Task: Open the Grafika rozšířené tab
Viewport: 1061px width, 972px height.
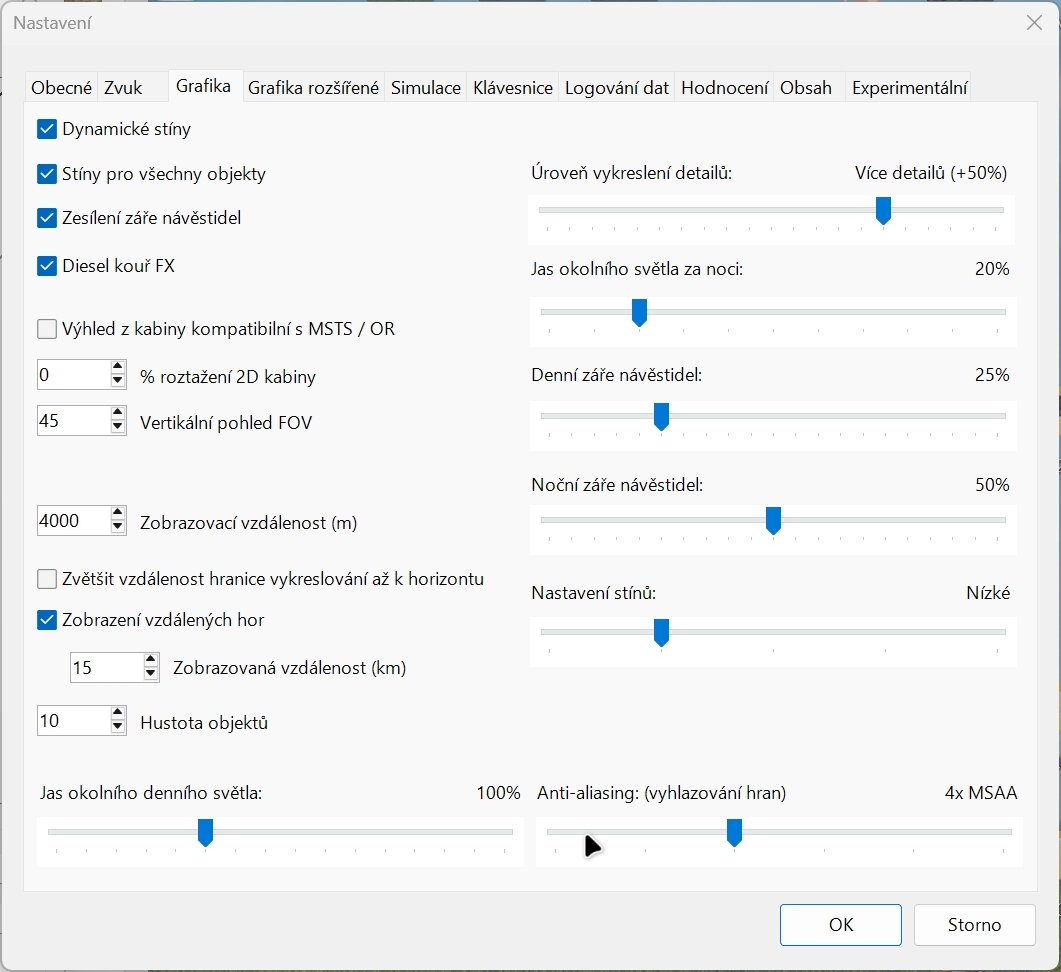Action: tap(313, 87)
